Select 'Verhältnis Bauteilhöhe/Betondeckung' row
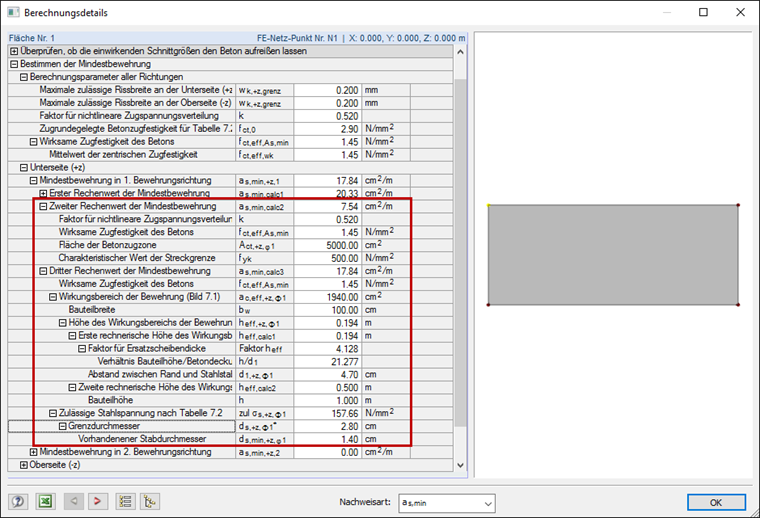Image resolution: width=760 pixels, height=518 pixels. pyautogui.click(x=230, y=361)
